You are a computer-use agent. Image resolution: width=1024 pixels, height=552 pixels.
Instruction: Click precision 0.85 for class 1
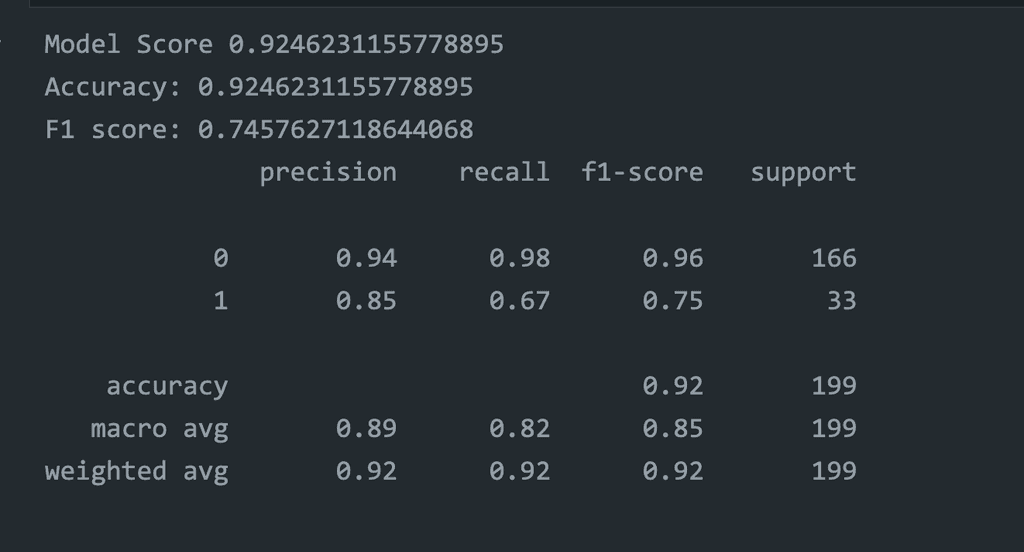366,300
